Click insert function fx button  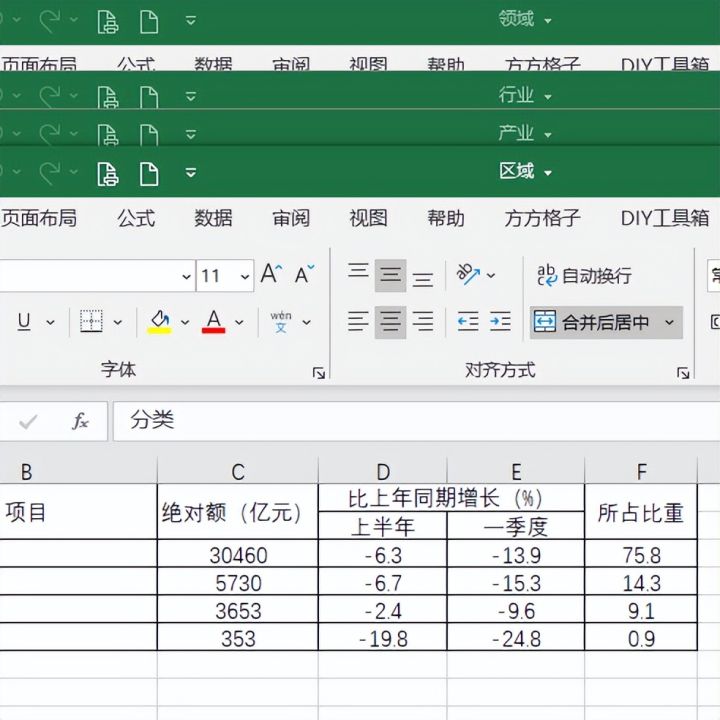[x=80, y=421]
